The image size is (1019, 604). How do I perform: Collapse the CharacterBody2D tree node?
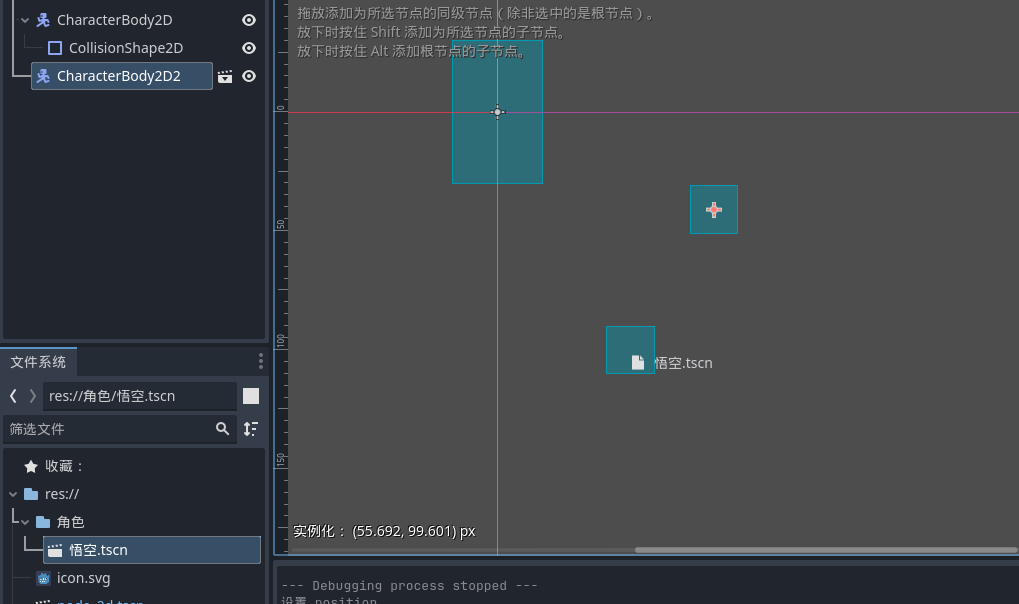25,20
